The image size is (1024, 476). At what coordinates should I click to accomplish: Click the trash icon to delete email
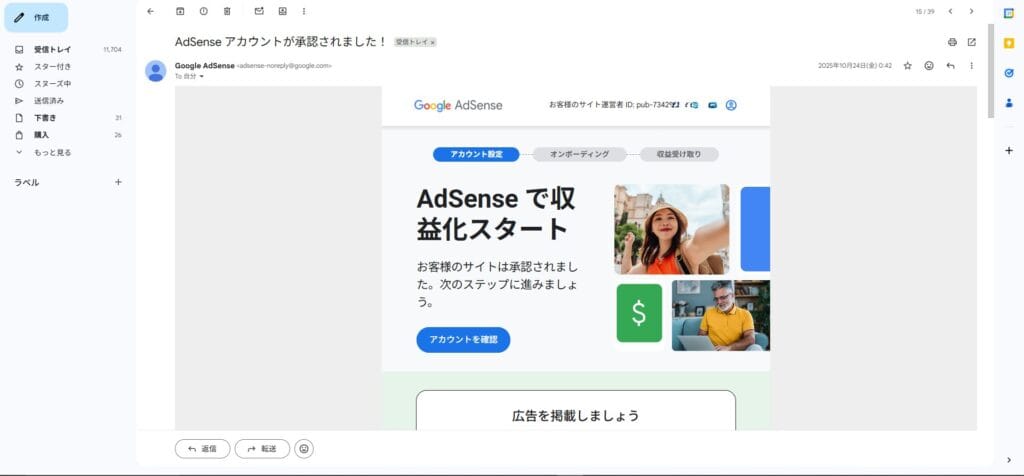(227, 11)
